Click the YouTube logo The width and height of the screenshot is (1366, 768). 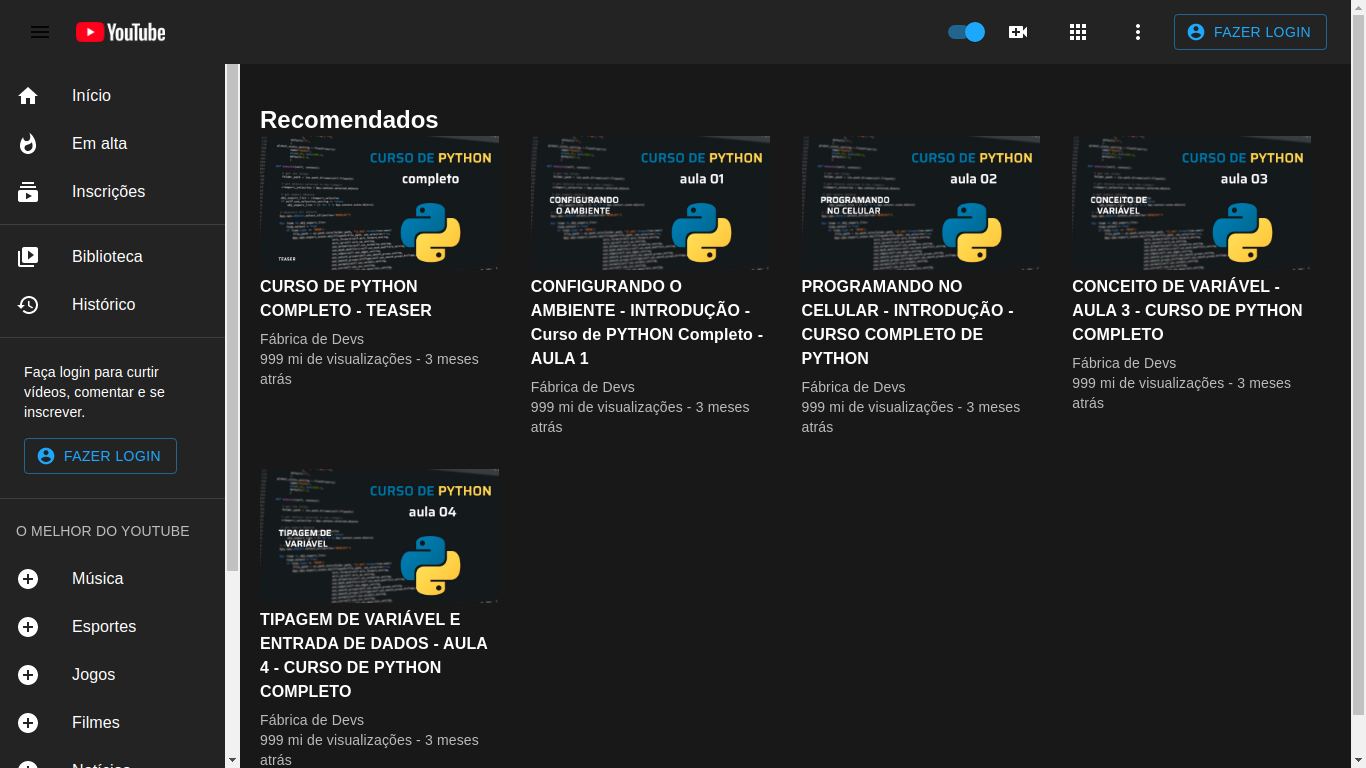[x=121, y=32]
